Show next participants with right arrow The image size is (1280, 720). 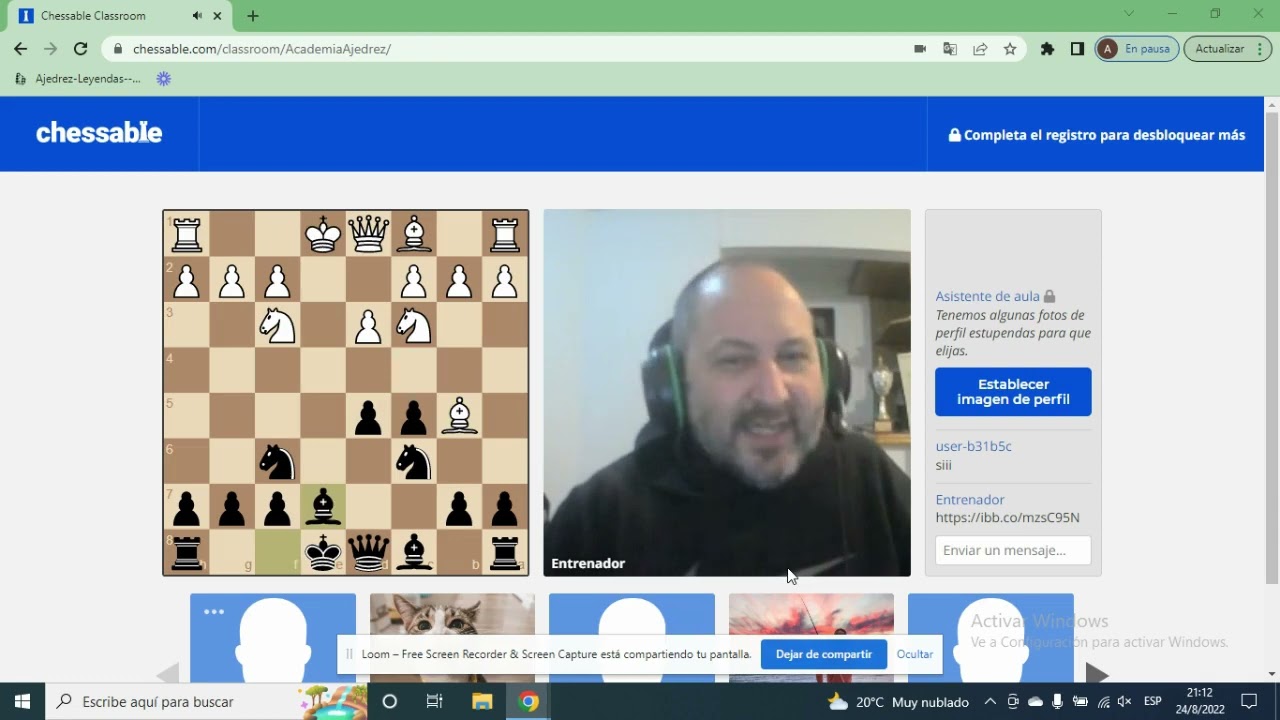[x=1097, y=673]
